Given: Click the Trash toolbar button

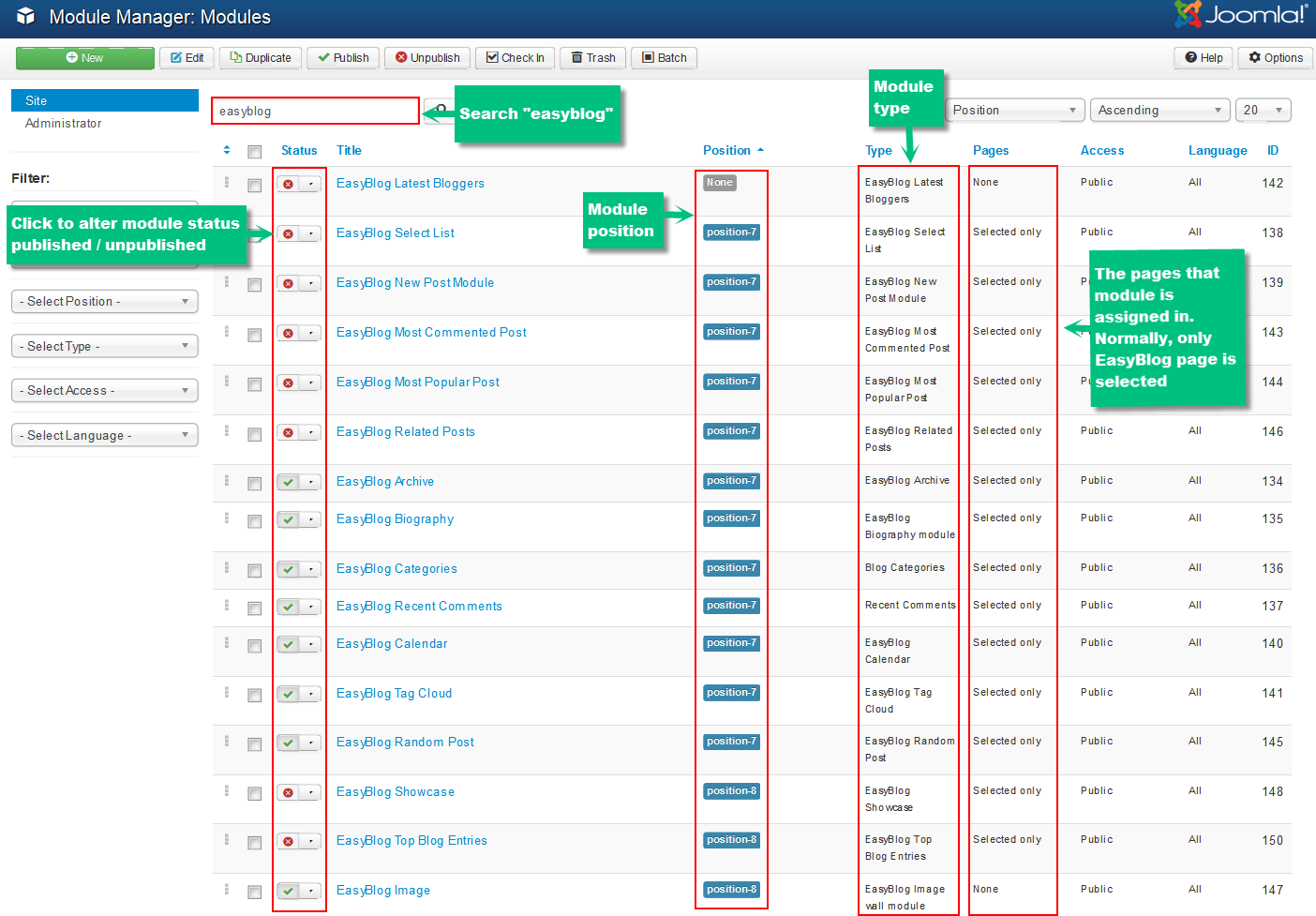Looking at the screenshot, I should 593,58.
